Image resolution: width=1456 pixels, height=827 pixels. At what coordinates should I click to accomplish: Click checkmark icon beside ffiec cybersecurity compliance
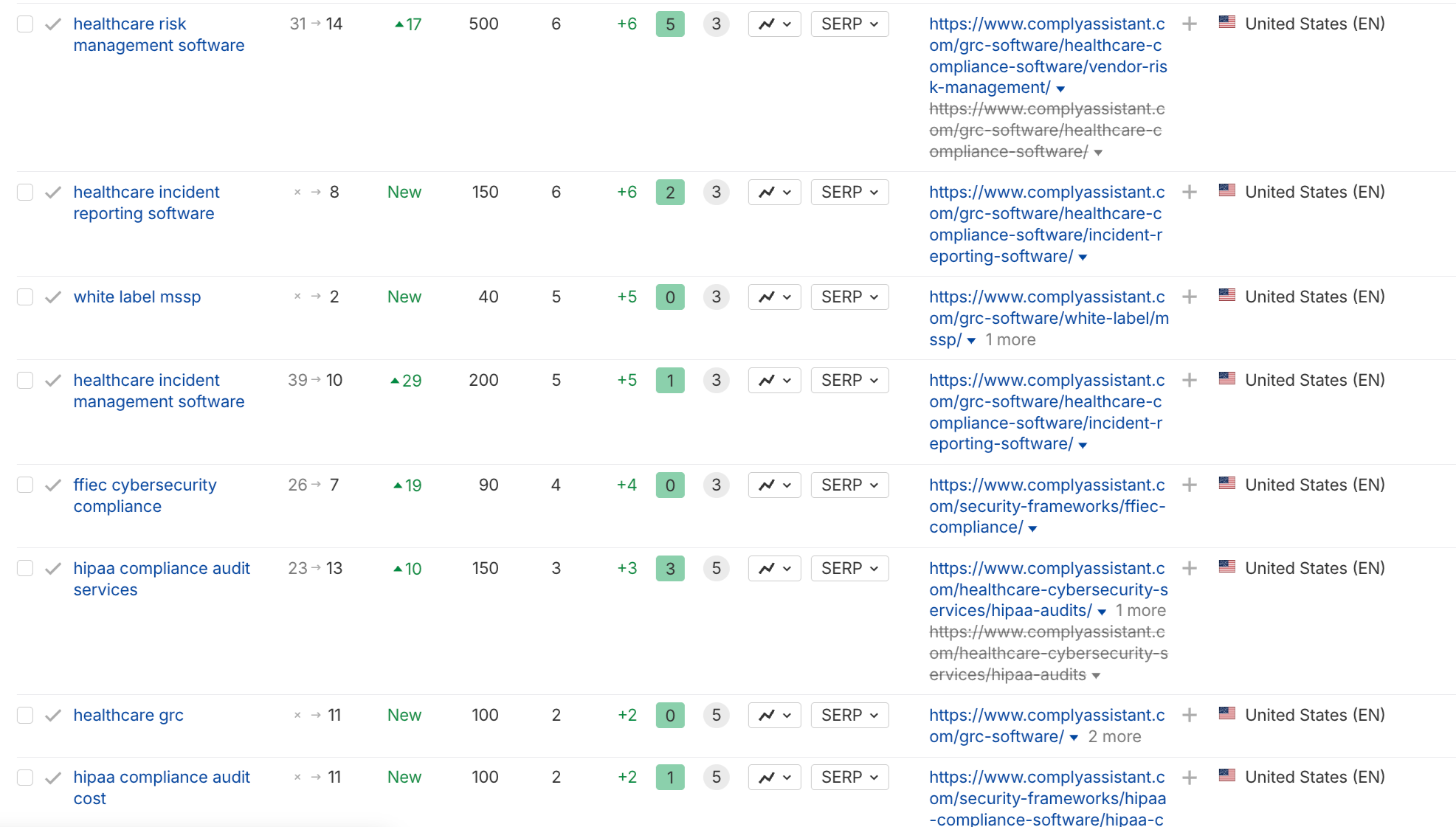pyautogui.click(x=53, y=485)
